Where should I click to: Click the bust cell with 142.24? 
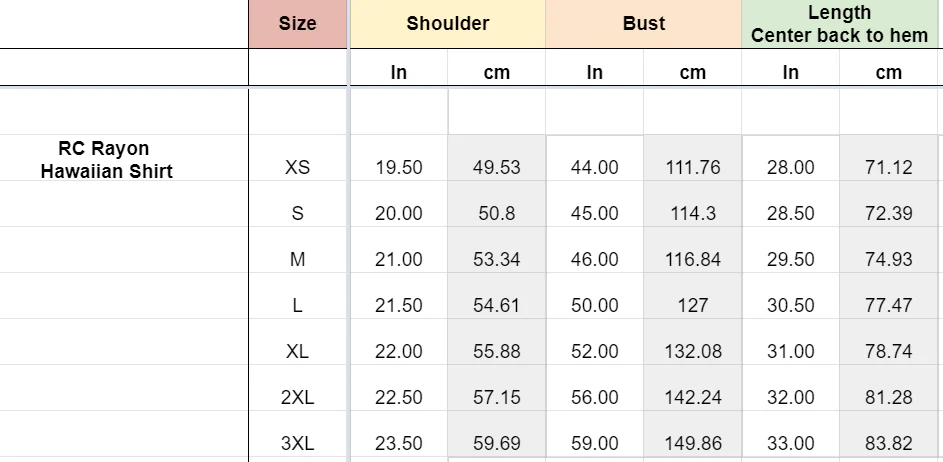point(692,397)
